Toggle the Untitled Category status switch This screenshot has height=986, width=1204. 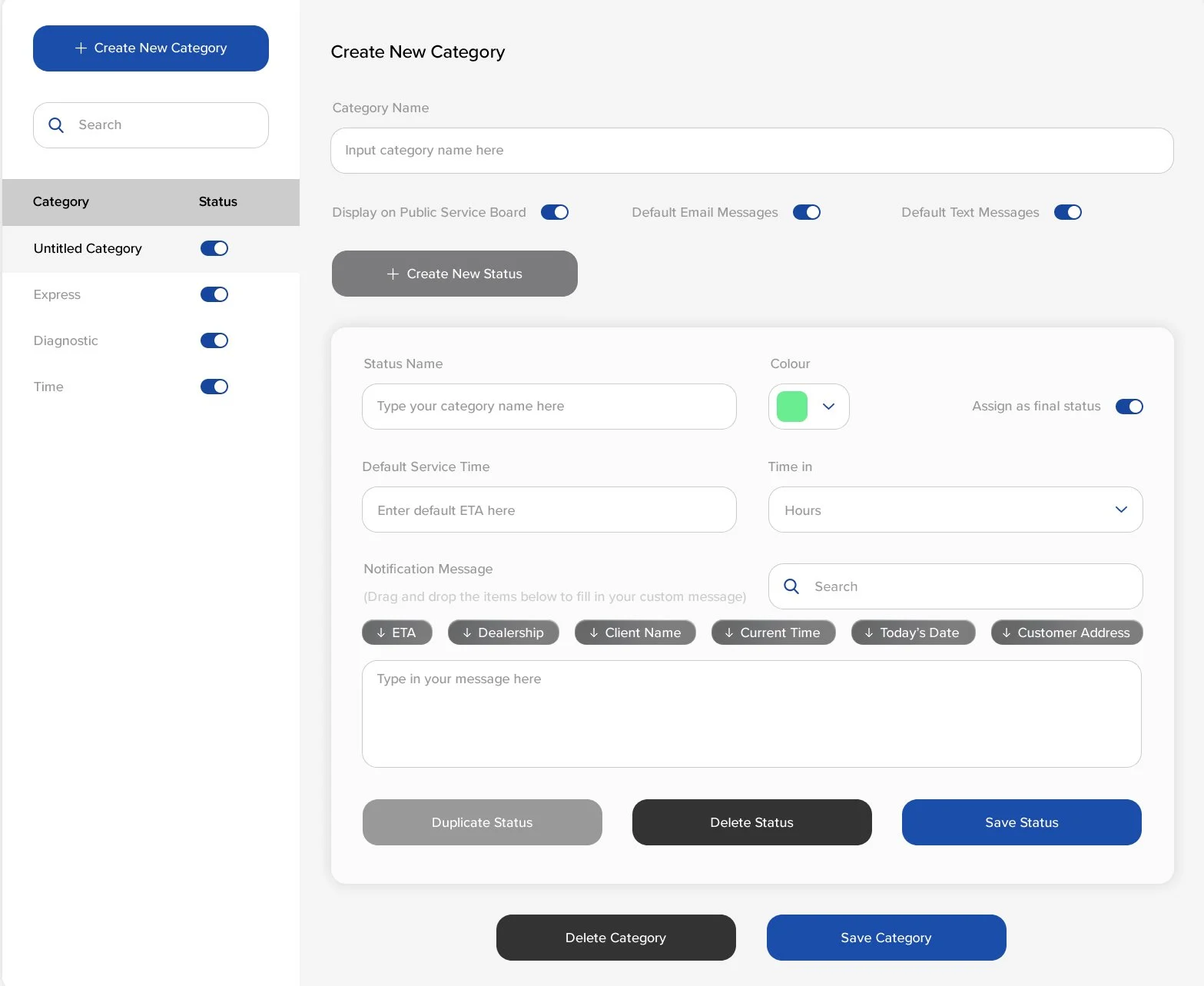[x=214, y=248]
